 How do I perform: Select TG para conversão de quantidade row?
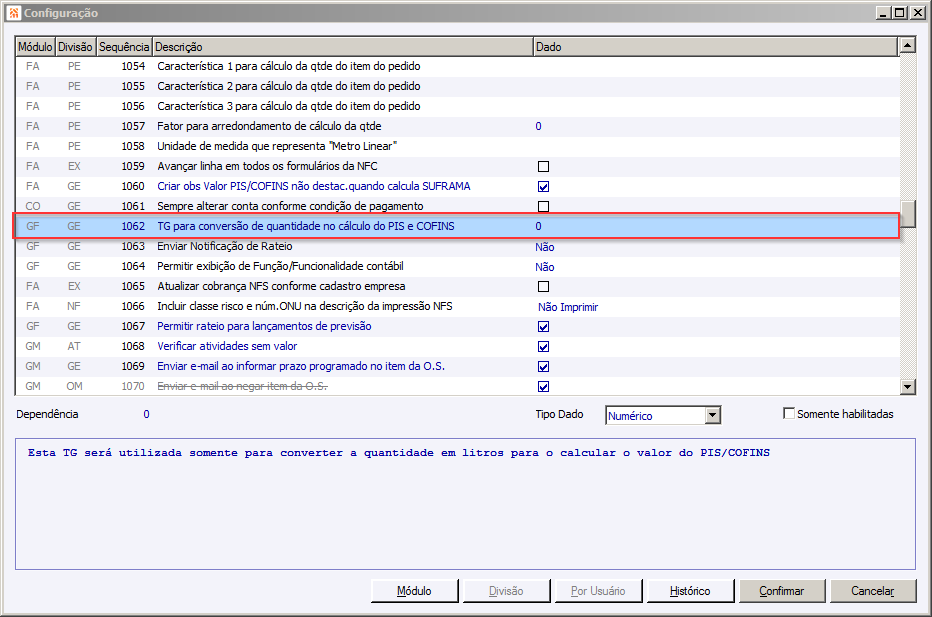(x=456, y=226)
